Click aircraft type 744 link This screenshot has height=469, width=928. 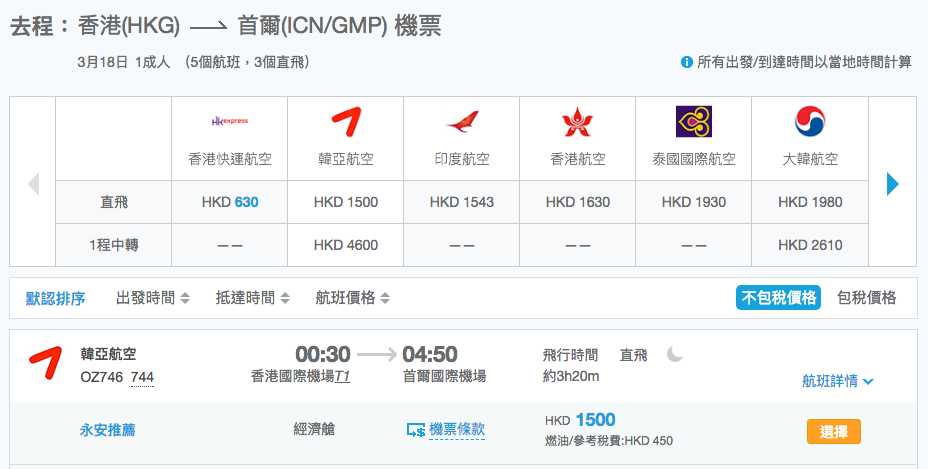click(142, 377)
